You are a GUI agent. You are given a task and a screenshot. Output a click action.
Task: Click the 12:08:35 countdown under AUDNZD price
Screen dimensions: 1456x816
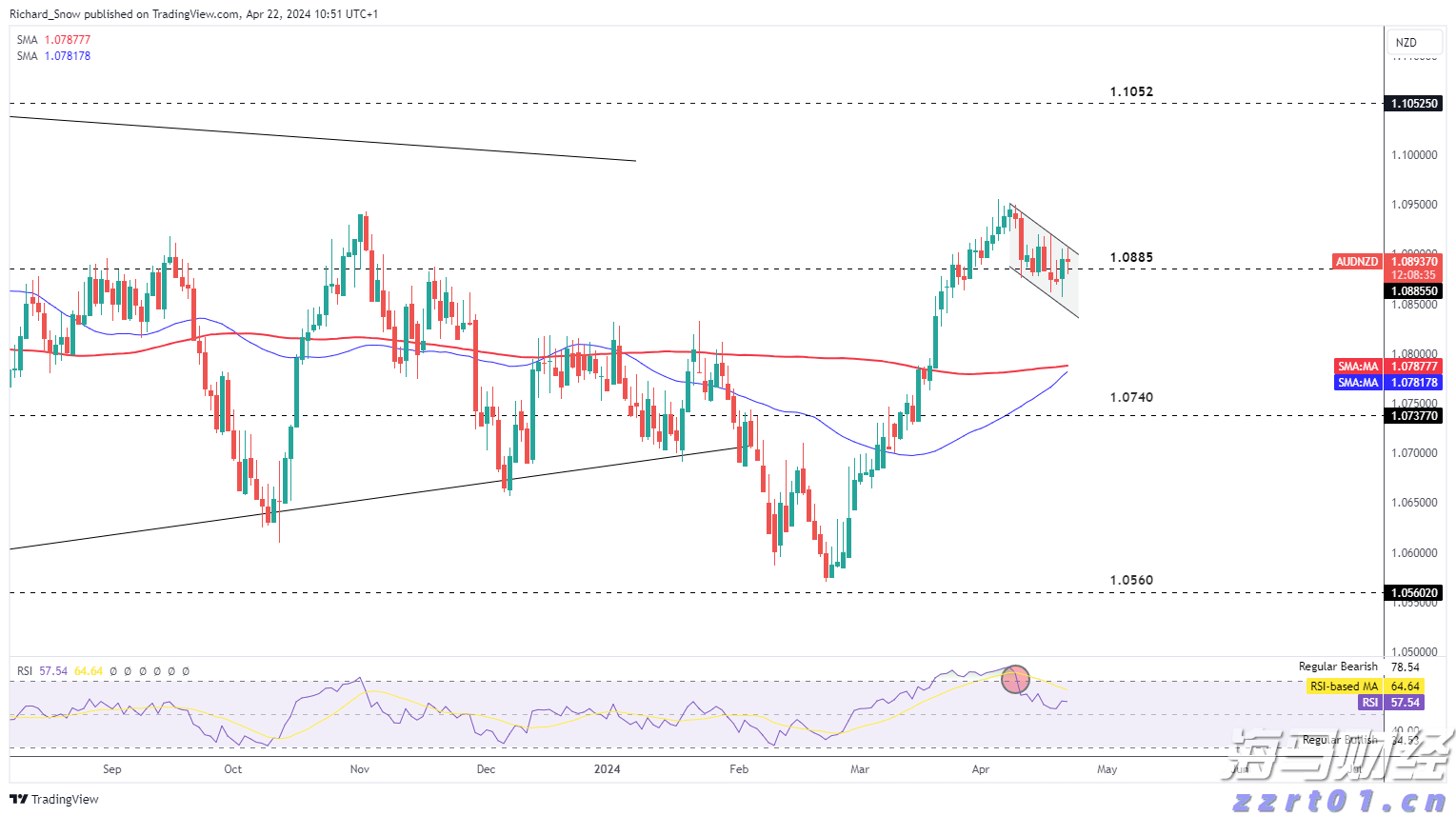click(1413, 275)
